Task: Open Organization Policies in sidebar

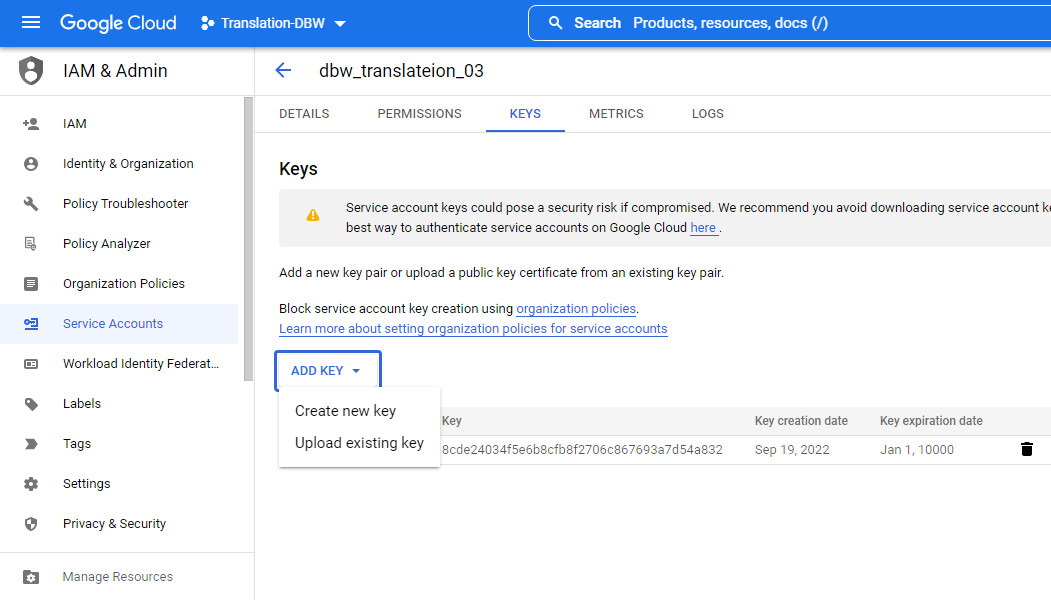Action: click(119, 284)
